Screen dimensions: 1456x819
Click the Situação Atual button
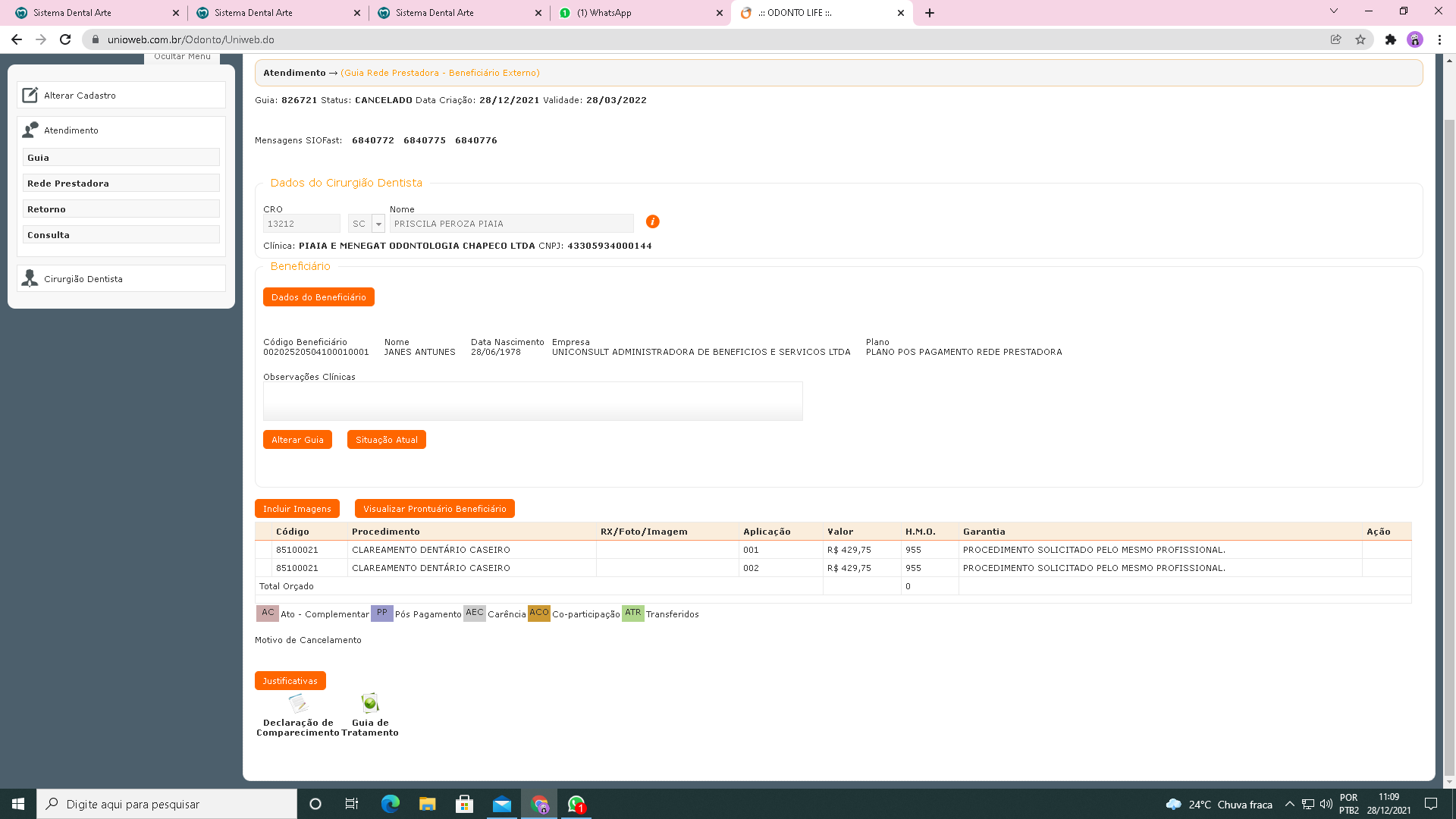point(386,440)
